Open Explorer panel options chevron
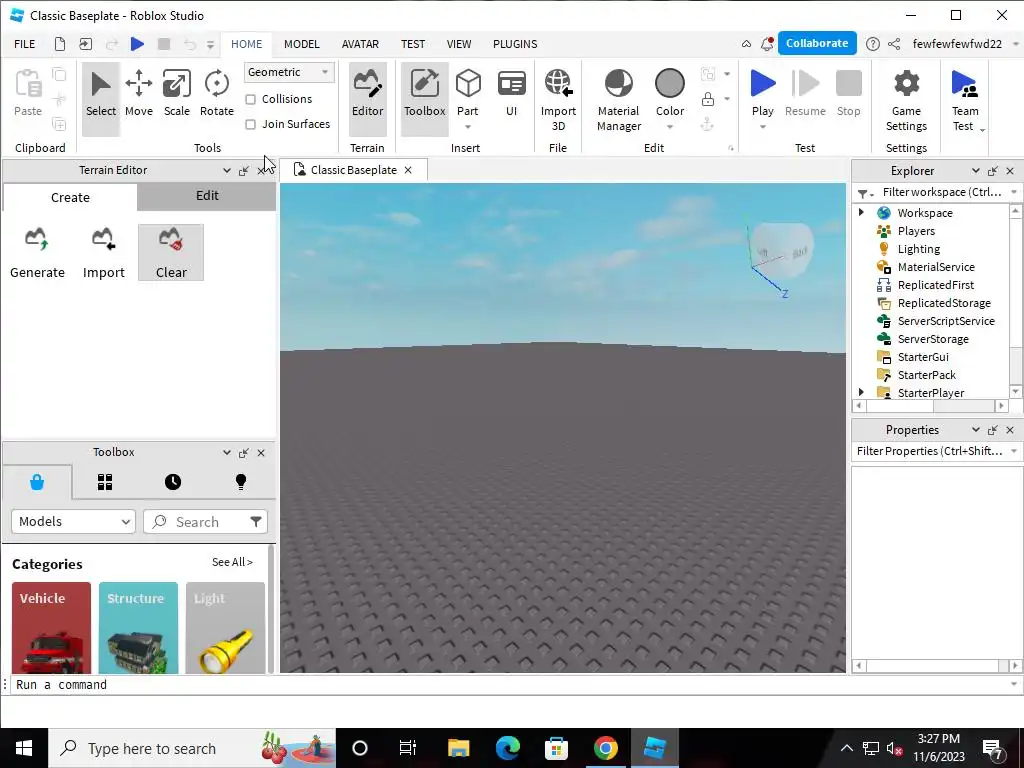 tap(975, 170)
